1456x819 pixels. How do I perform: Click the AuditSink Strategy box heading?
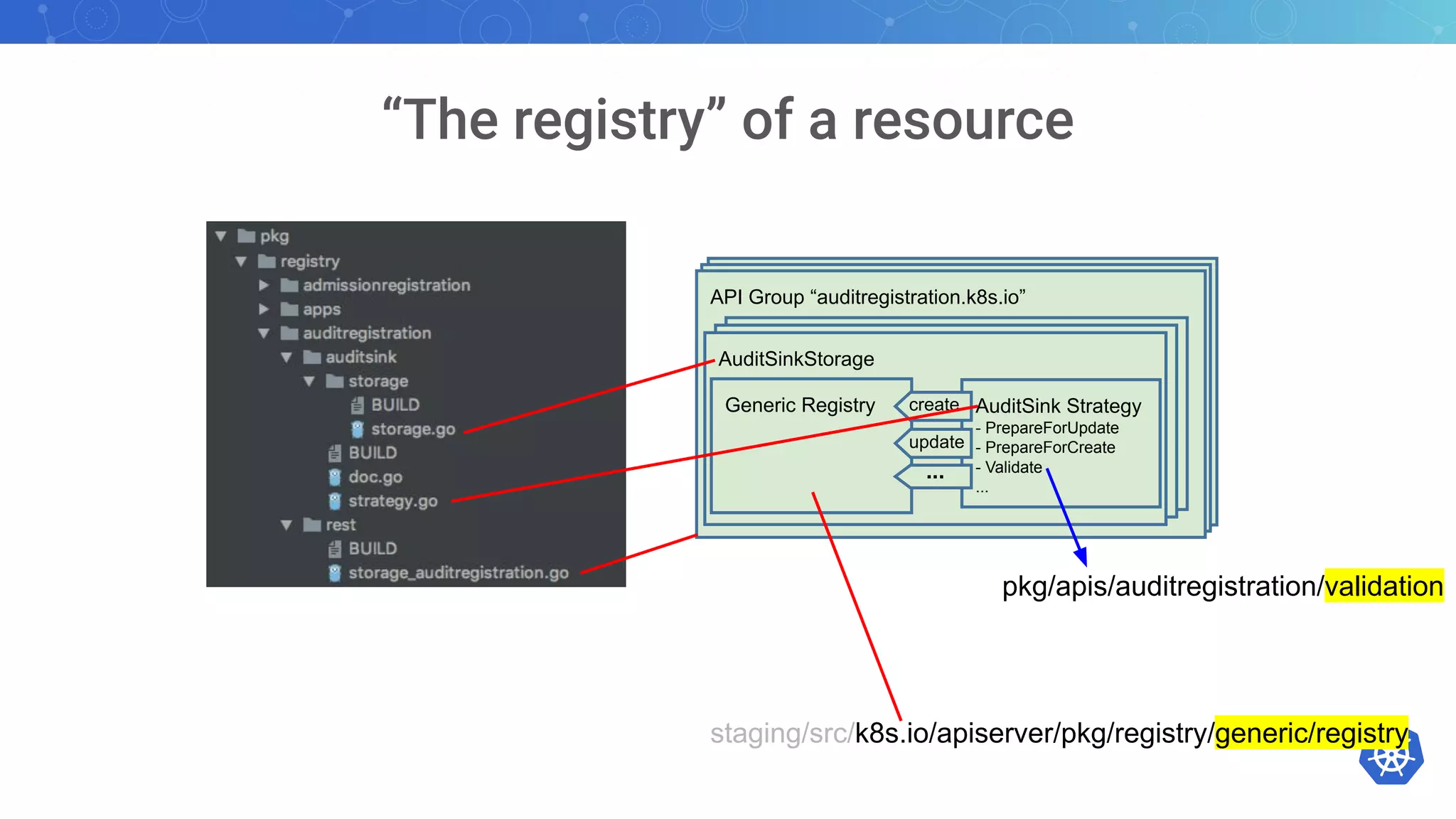point(1058,406)
